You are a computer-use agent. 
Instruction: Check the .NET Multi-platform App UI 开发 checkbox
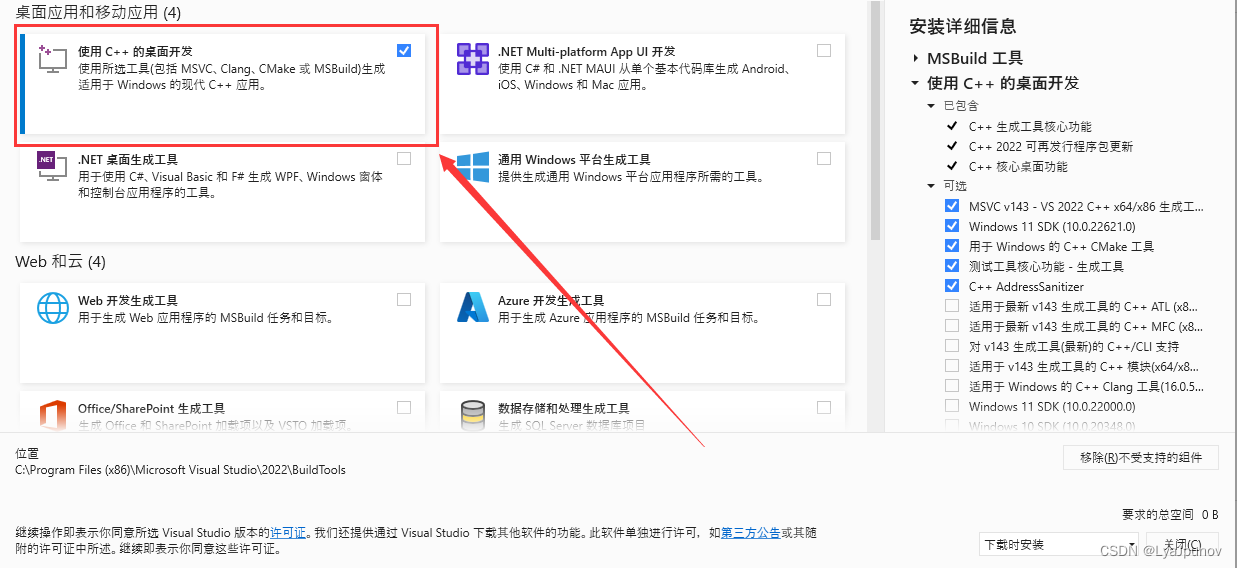coord(824,50)
